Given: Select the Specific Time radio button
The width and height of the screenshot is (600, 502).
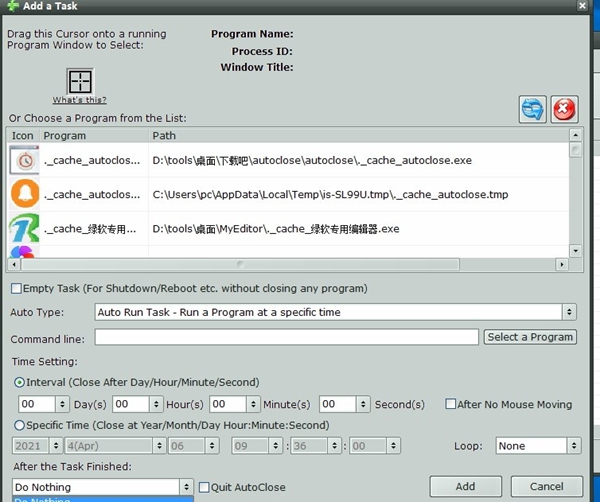Looking at the screenshot, I should (19, 425).
